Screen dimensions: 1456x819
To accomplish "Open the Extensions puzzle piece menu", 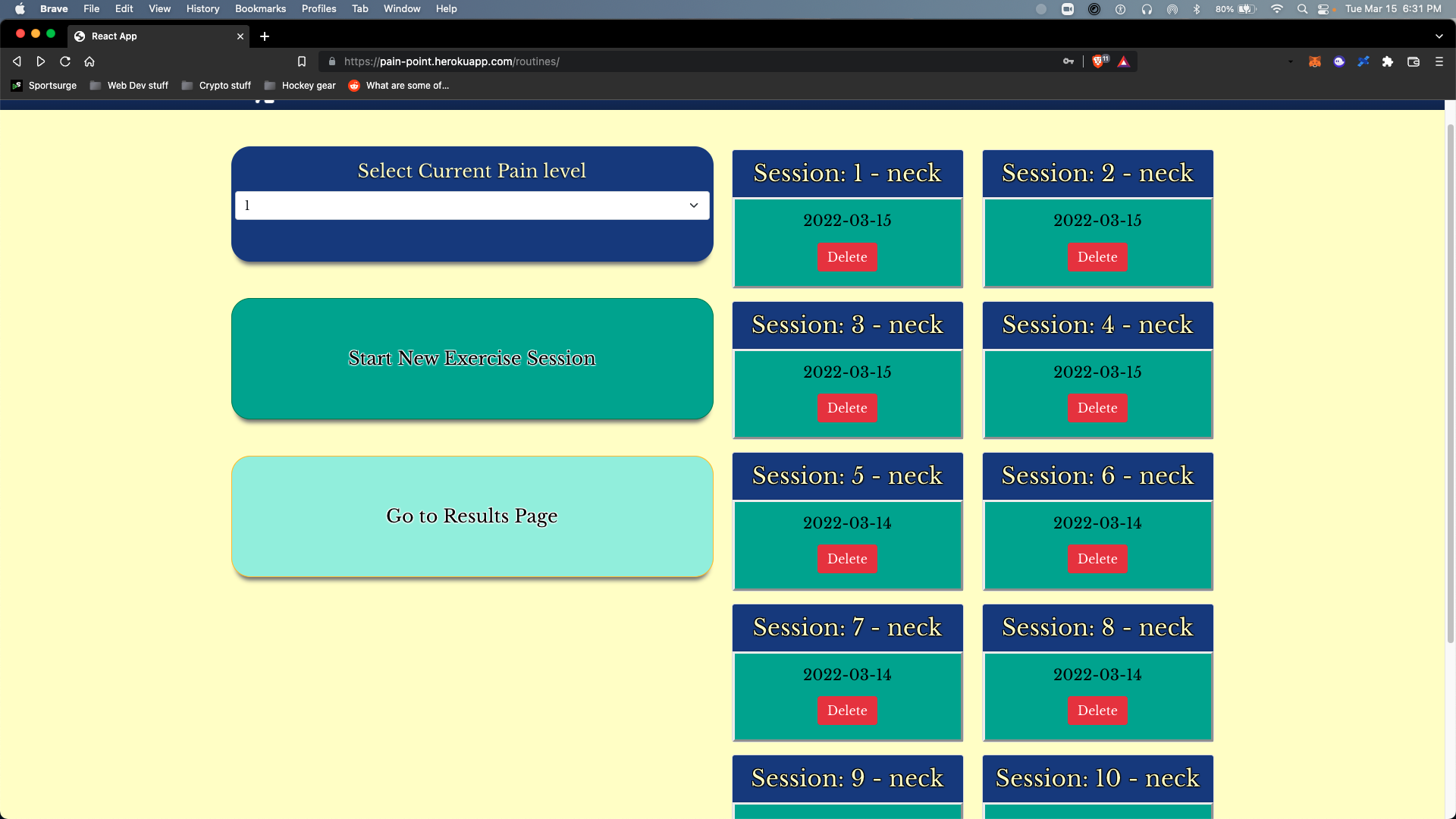I will (1388, 61).
